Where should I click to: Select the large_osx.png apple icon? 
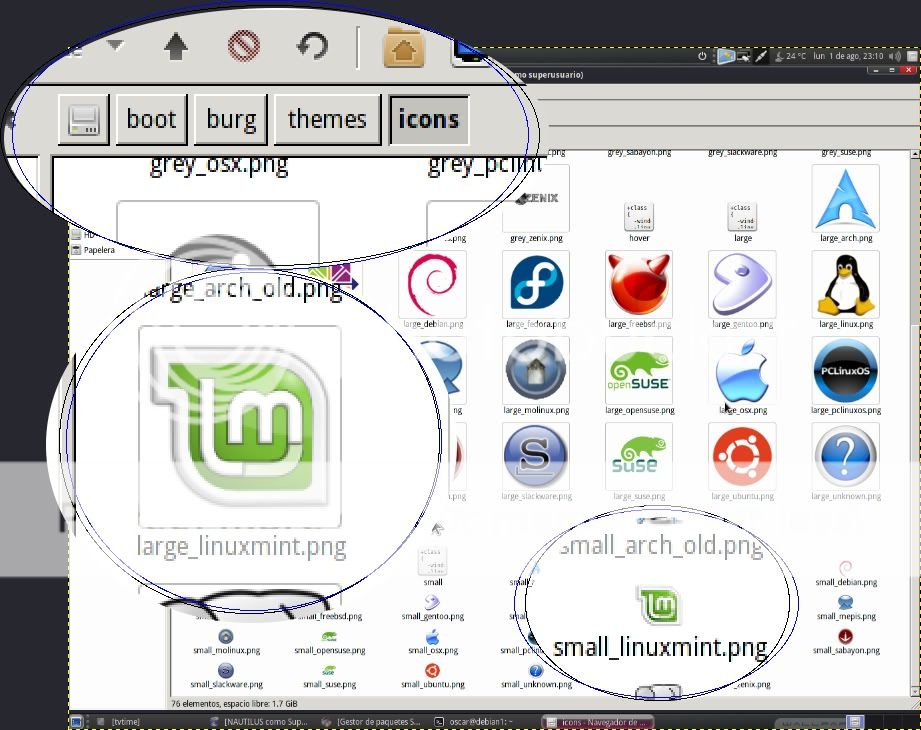coord(742,371)
